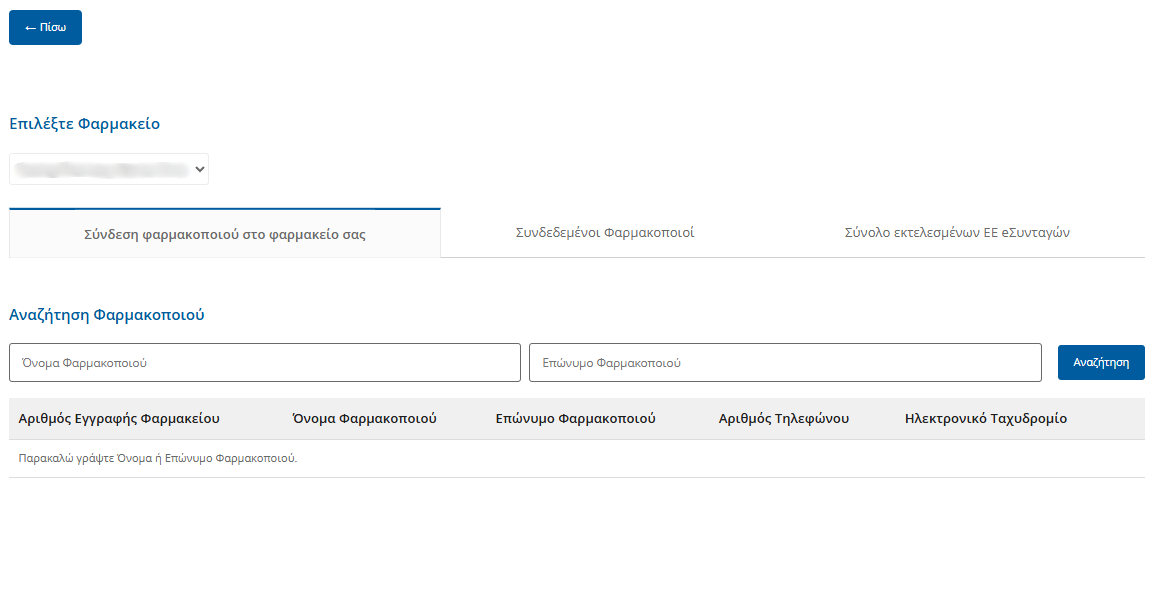Focus the Όνομα Φαρμακοποιού search input field

pyautogui.click(x=265, y=363)
